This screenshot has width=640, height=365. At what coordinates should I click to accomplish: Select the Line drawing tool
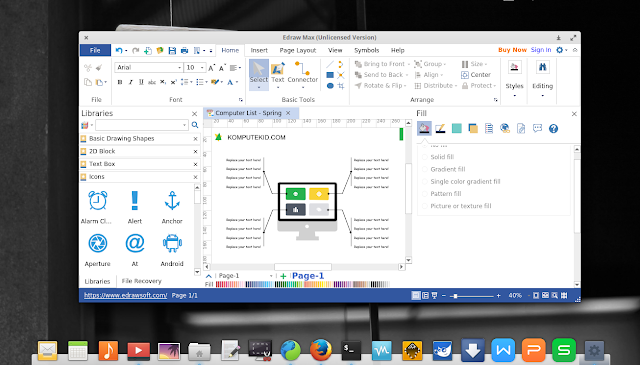point(330,64)
